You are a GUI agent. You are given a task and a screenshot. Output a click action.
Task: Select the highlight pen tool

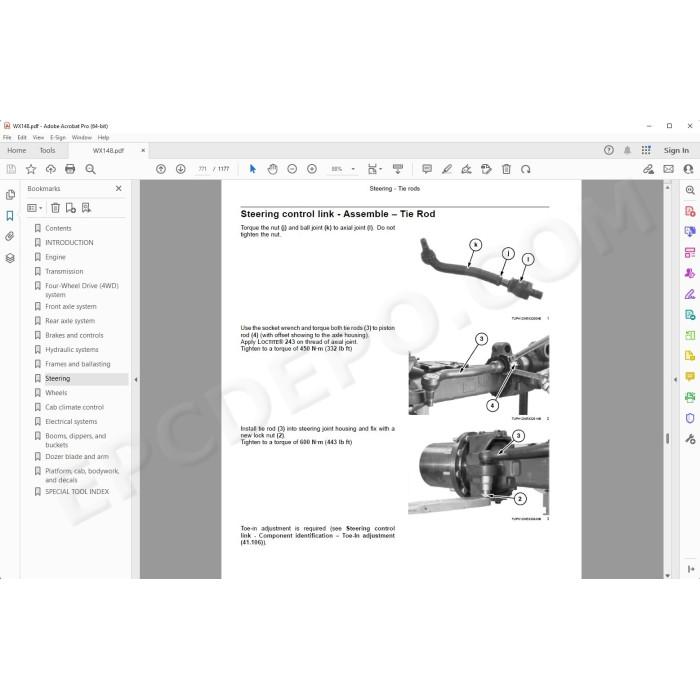point(446,169)
